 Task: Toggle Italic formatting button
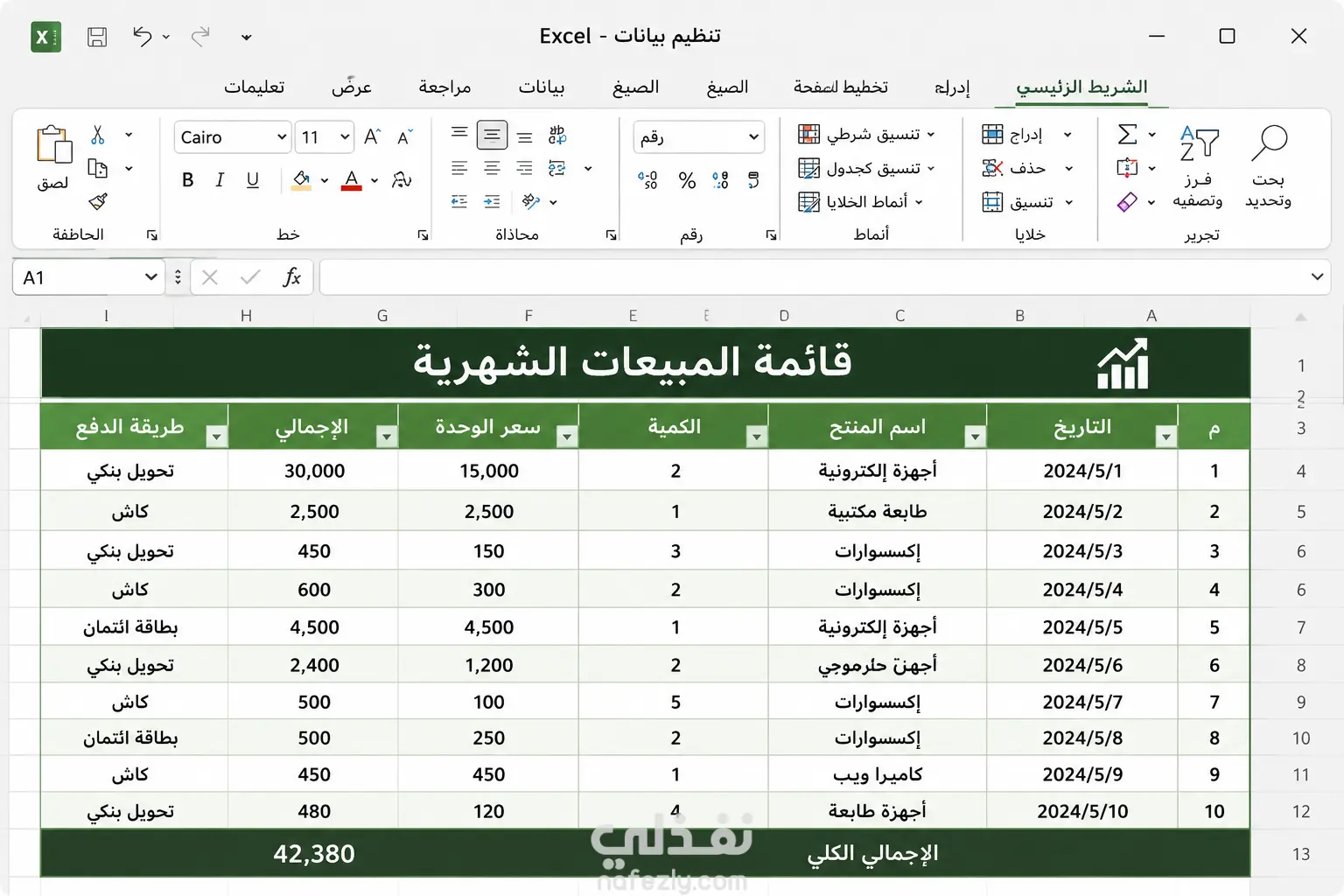220,180
